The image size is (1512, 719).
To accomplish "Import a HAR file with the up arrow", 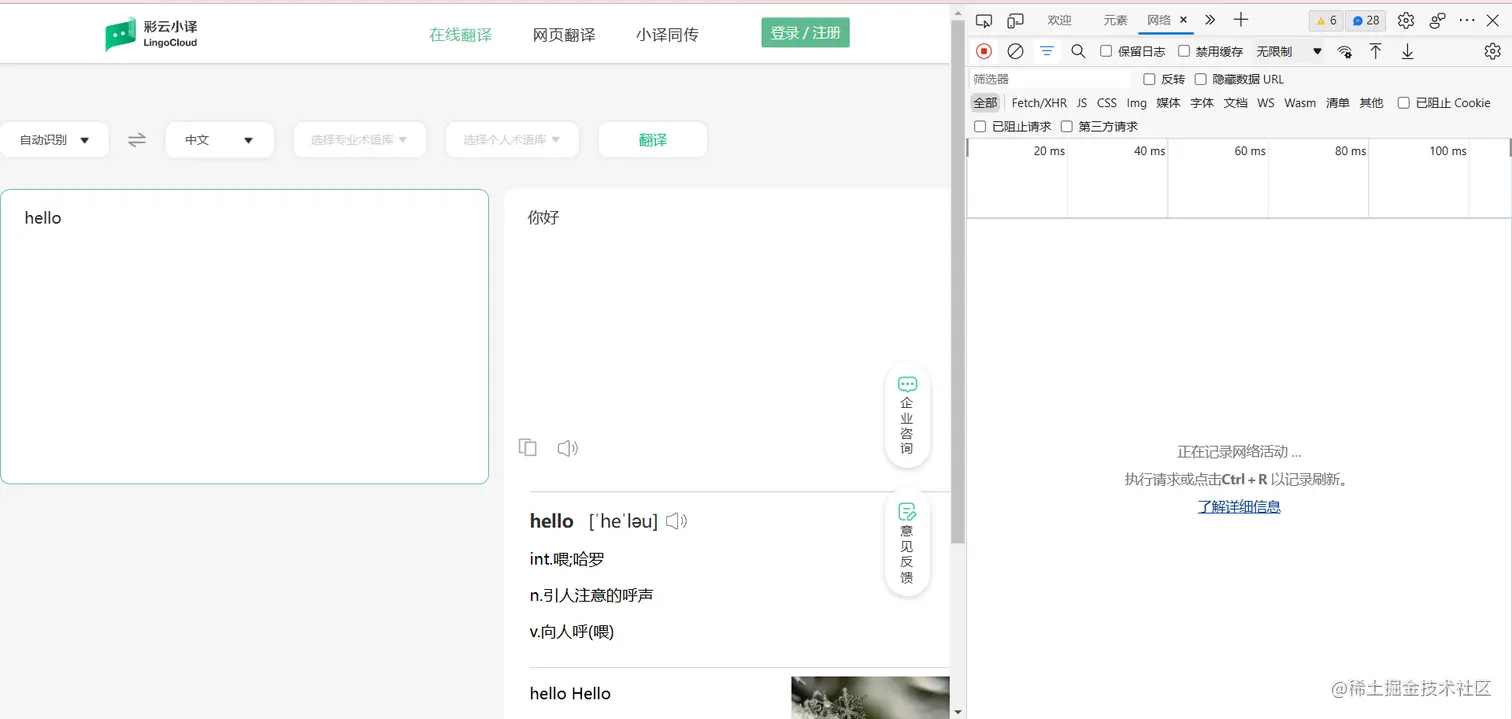I will point(1376,51).
